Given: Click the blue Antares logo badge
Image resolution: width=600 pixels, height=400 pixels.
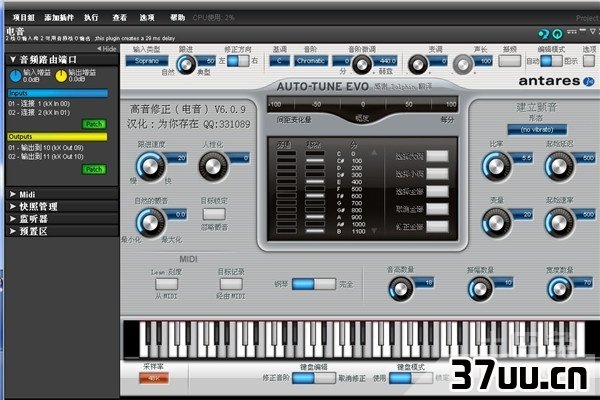Looking at the screenshot, I should pyautogui.click(x=589, y=81).
